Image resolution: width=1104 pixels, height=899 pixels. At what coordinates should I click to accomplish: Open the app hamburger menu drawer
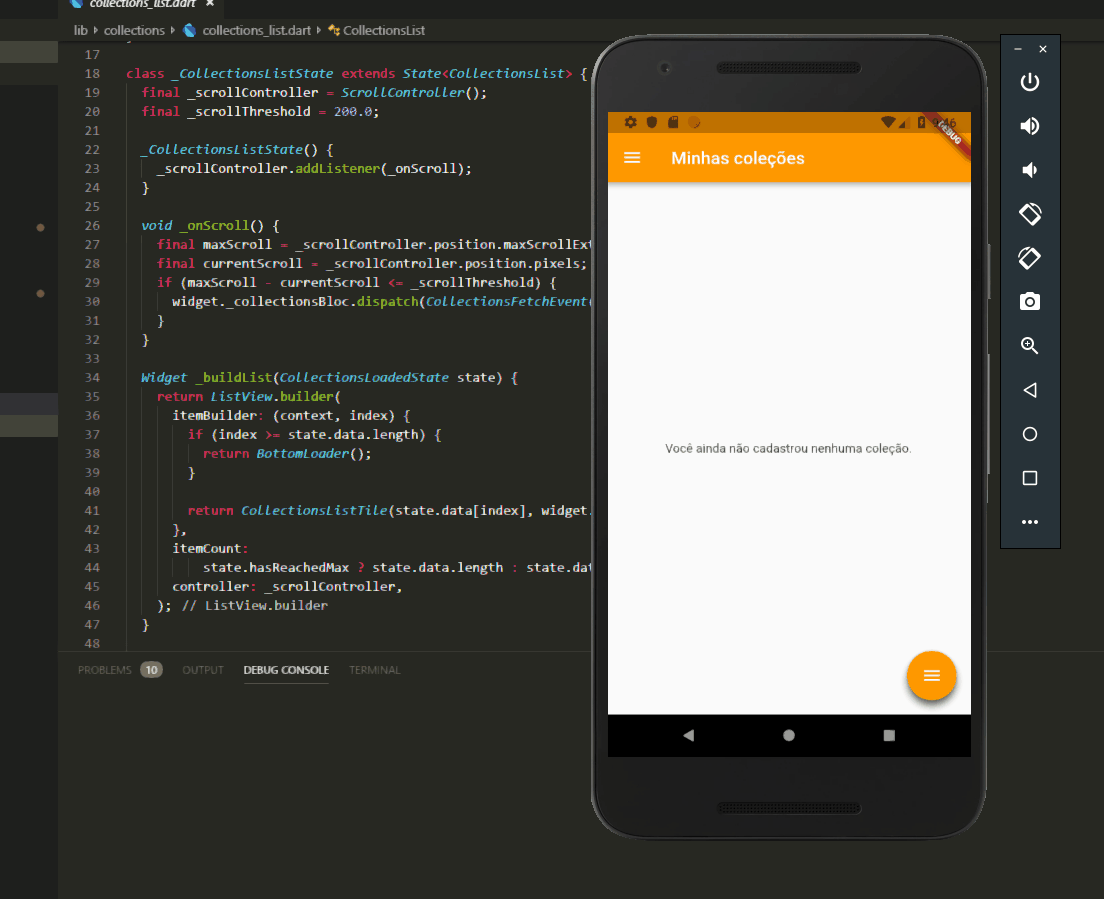632,158
